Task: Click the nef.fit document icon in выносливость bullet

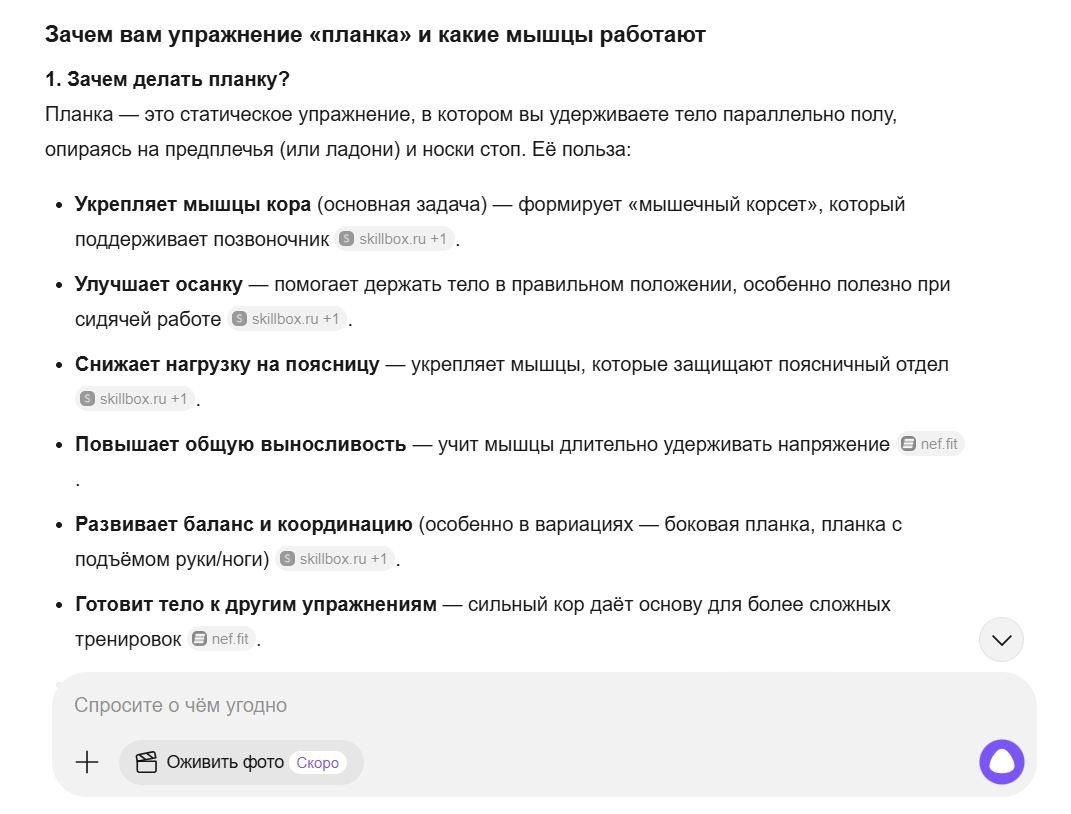Action: pos(906,443)
